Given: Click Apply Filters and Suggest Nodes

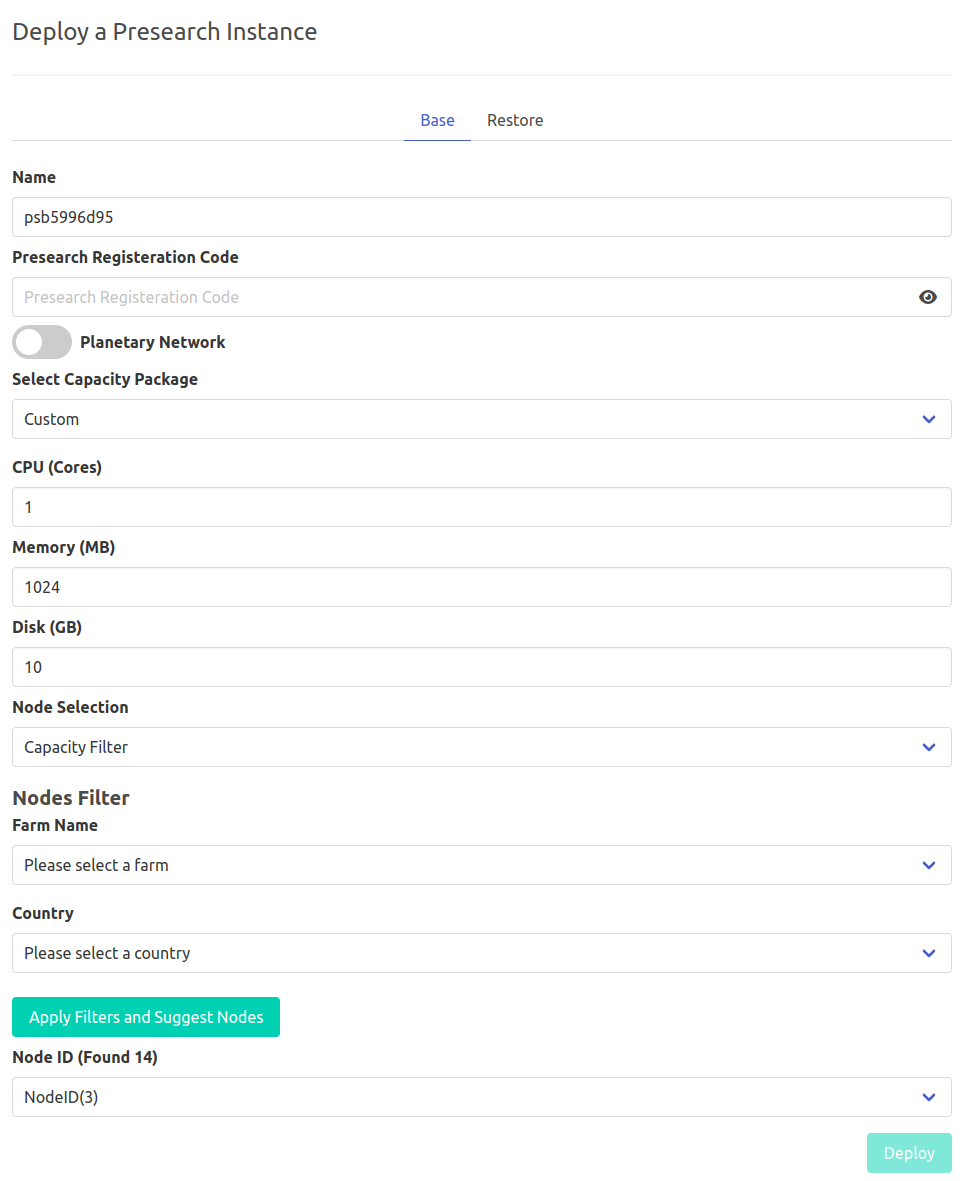Looking at the screenshot, I should (146, 1017).
